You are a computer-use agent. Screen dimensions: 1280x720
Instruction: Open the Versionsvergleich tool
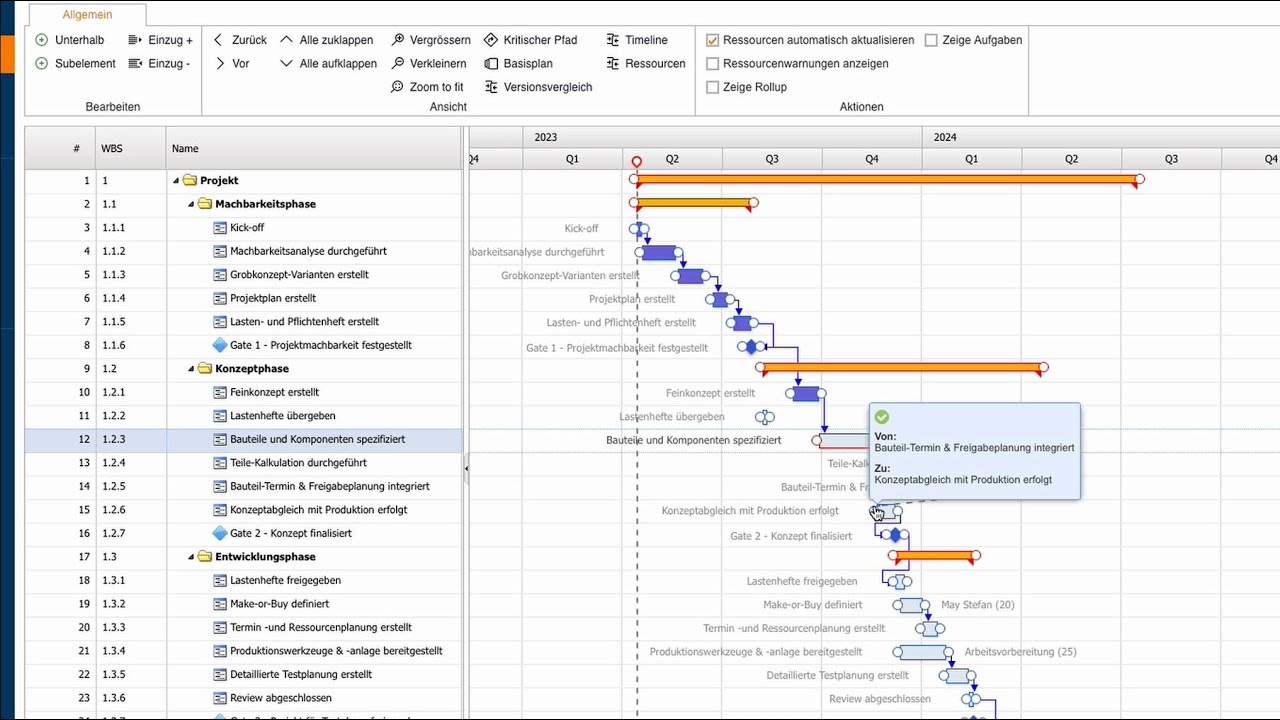coord(537,87)
